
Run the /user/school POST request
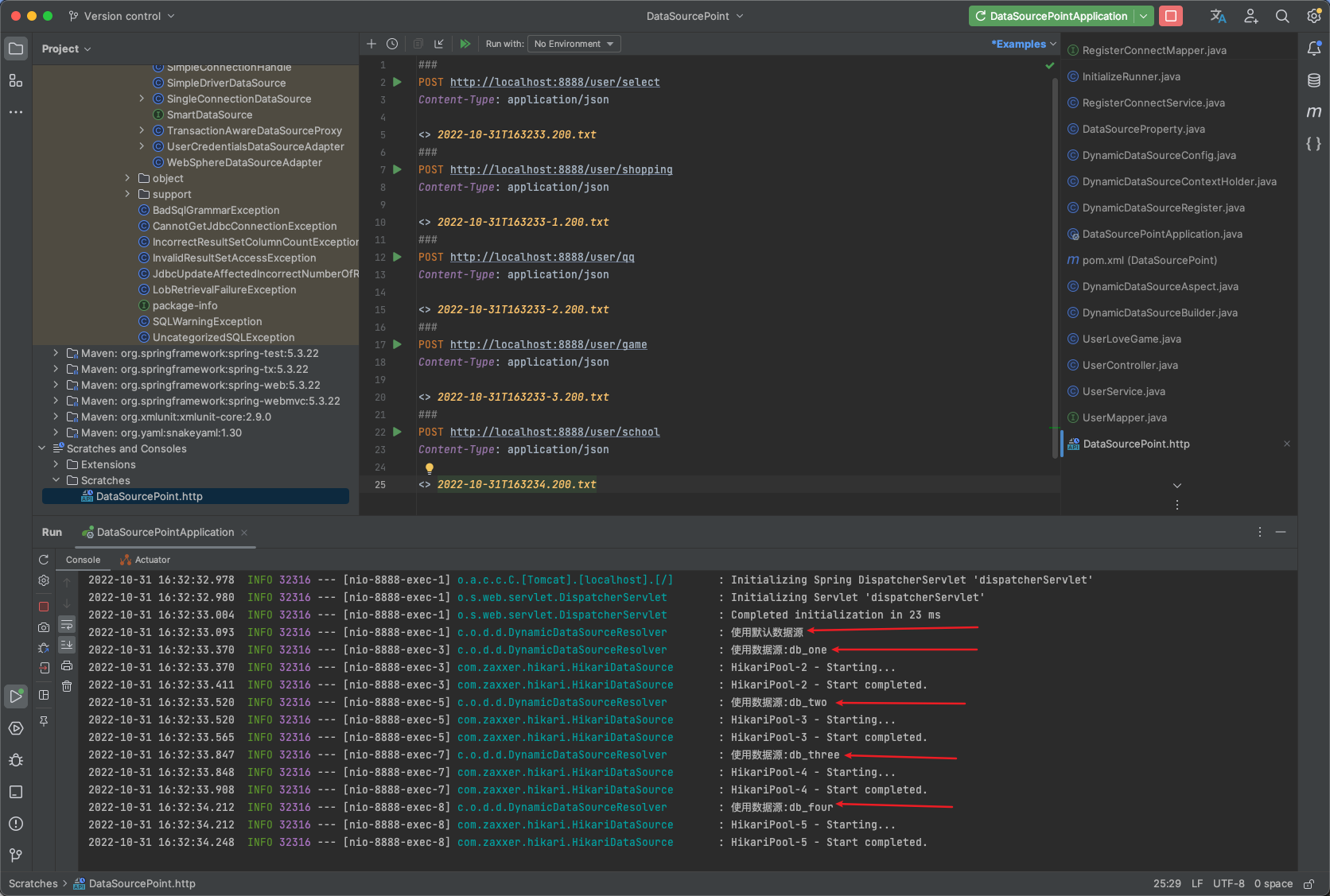coord(398,432)
